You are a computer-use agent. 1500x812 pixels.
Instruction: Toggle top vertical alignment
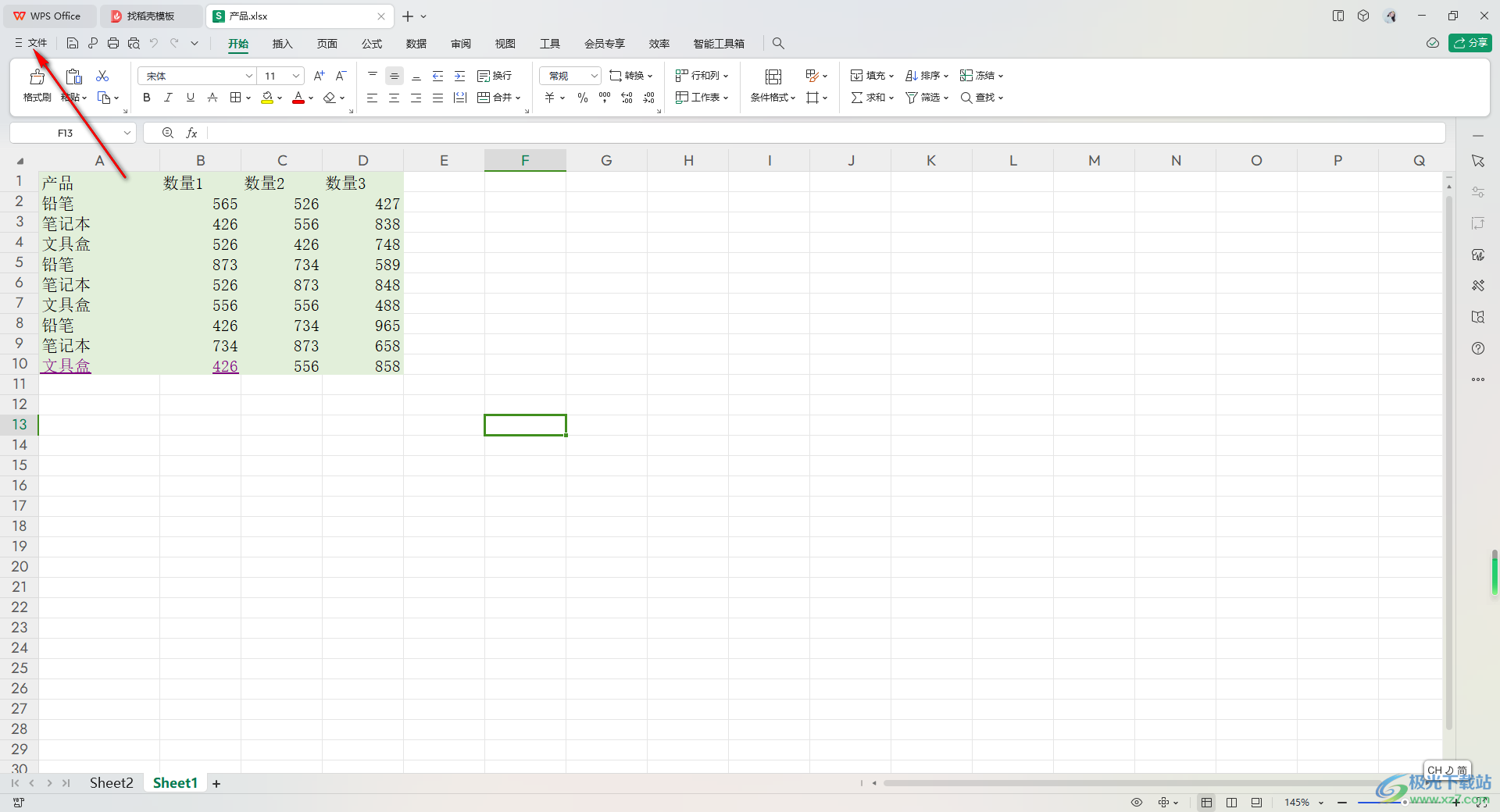click(373, 76)
